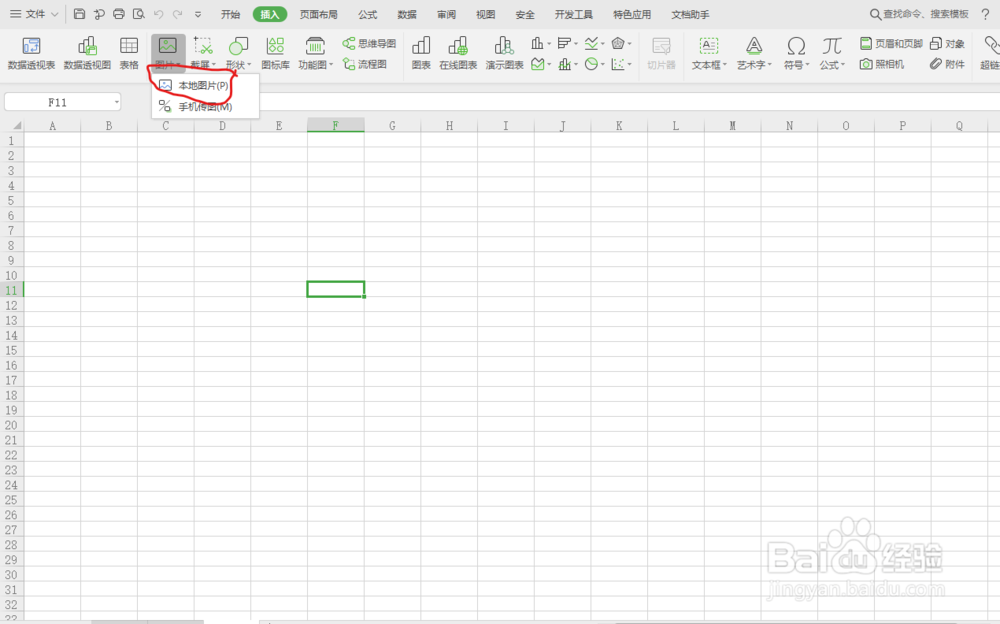Open the icon library (图标库)
Screen dimensions: 1000x624
[x=276, y=53]
